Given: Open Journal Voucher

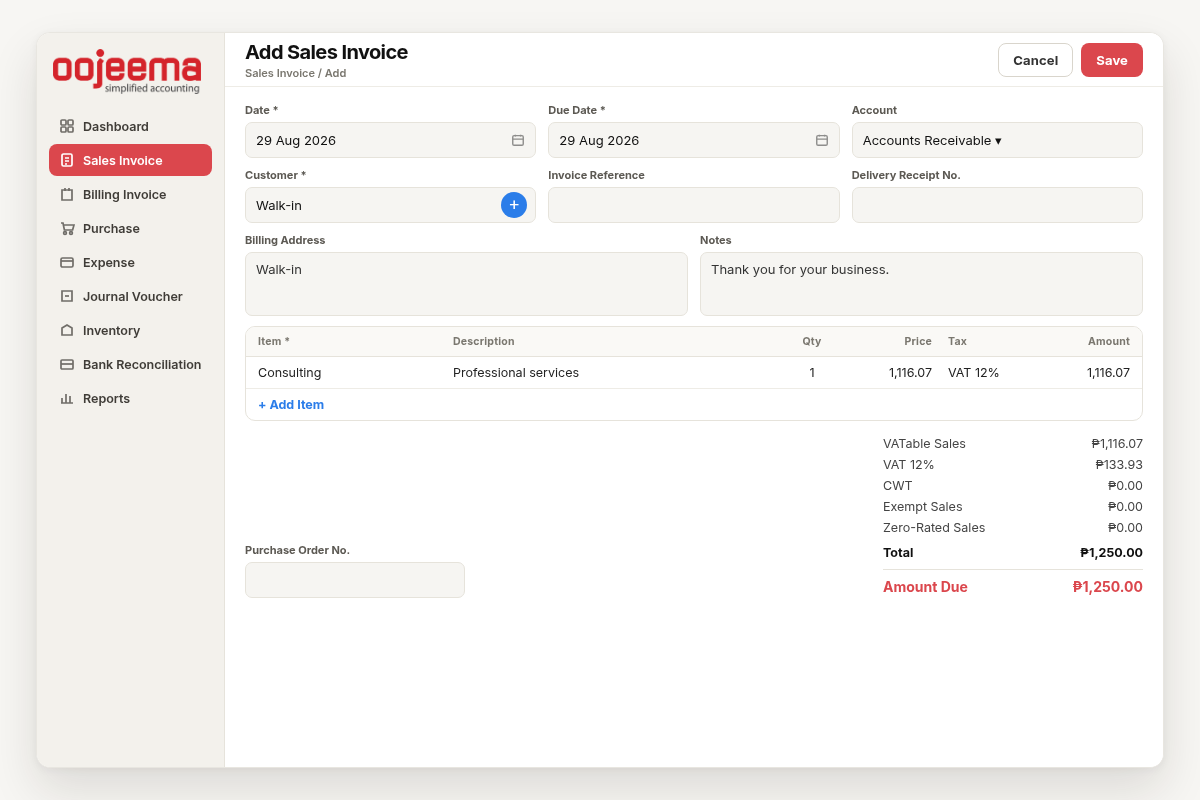Looking at the screenshot, I should [130, 296].
